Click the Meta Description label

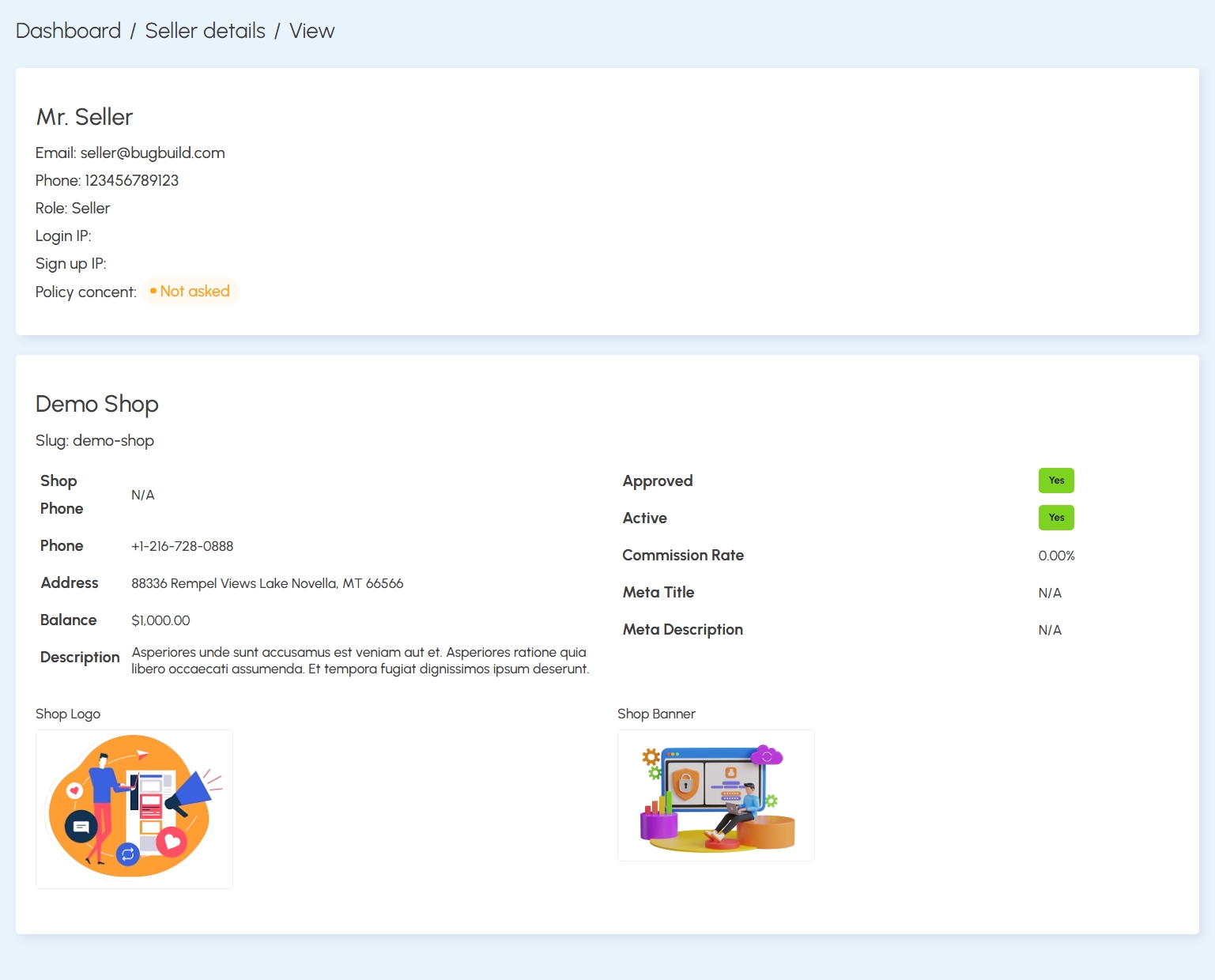tap(683, 629)
